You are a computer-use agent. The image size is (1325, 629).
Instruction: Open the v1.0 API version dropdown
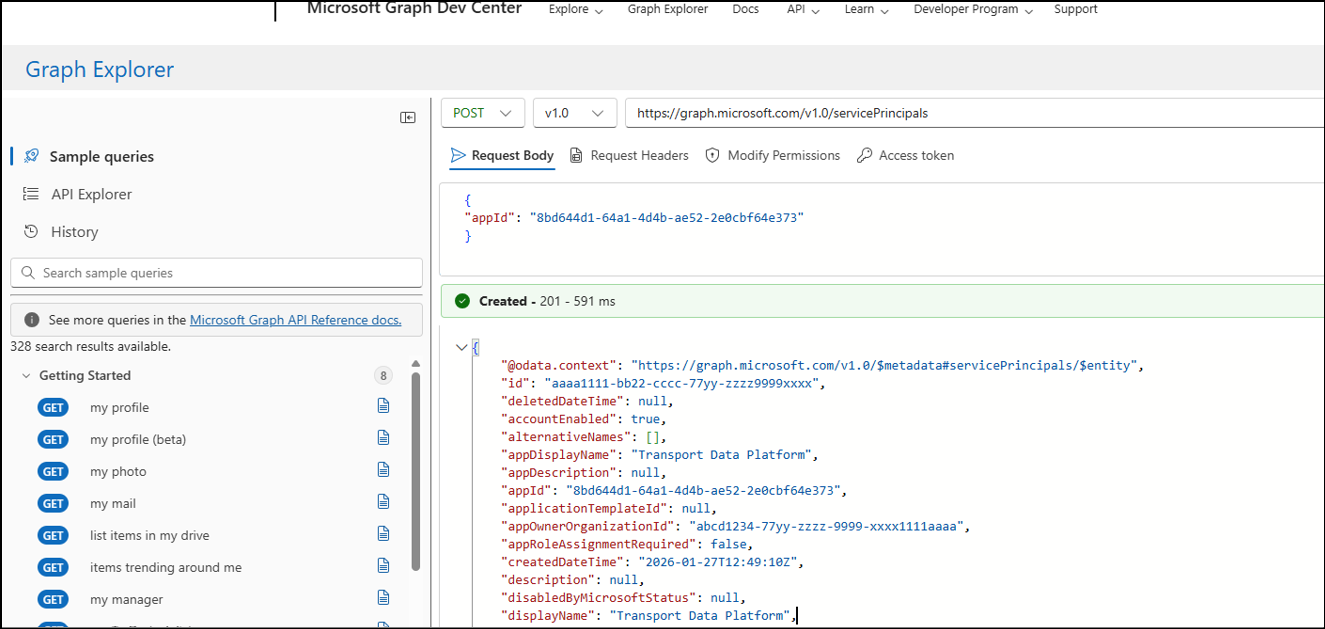click(x=574, y=112)
